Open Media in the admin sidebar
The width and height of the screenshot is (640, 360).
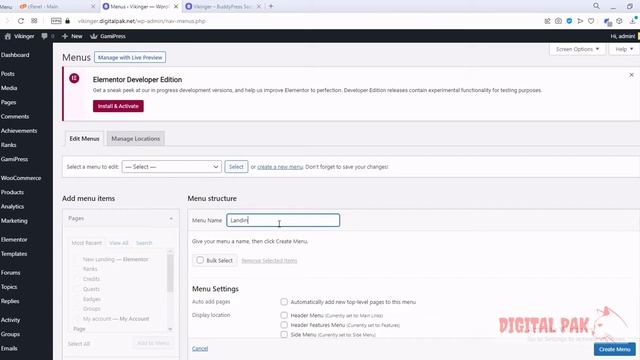click(9, 88)
